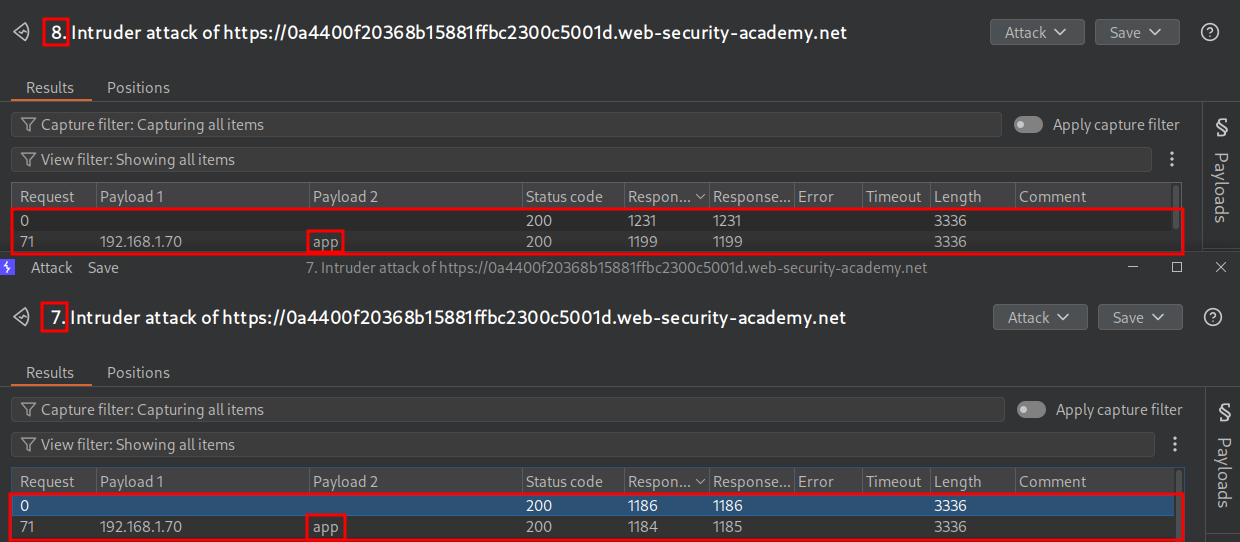Switch to Positions tab in attack 7
This screenshot has width=1240, height=542.
tap(138, 373)
